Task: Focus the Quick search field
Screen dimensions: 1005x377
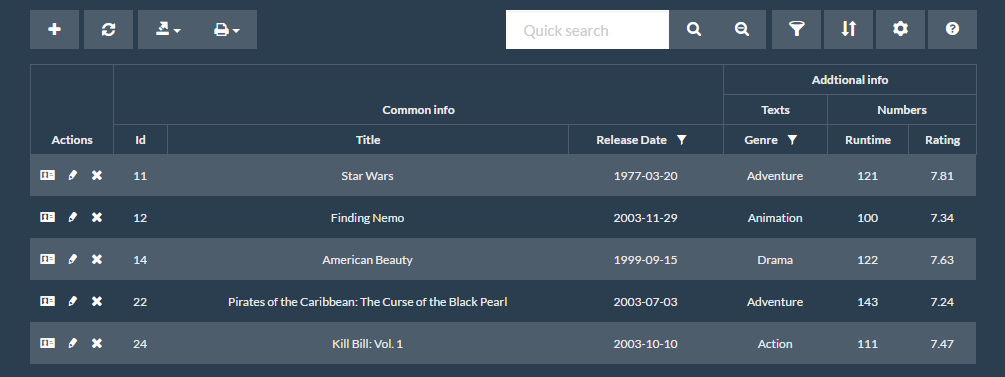Action: [x=587, y=29]
